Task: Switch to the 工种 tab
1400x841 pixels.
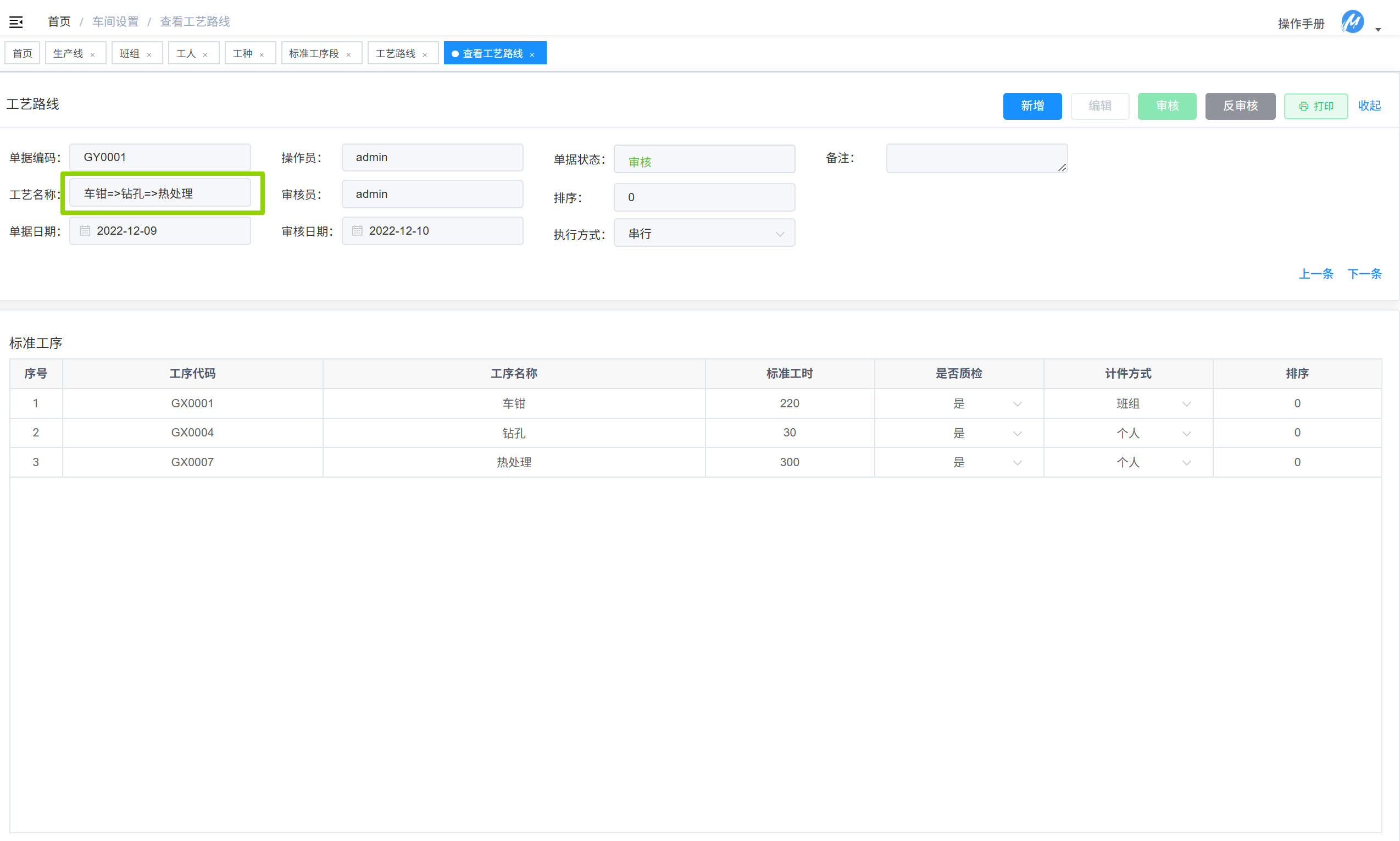Action: pos(242,53)
